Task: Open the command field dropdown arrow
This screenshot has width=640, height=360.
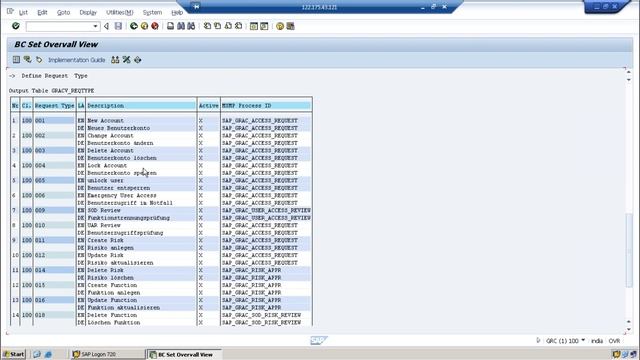Action: coord(95,26)
